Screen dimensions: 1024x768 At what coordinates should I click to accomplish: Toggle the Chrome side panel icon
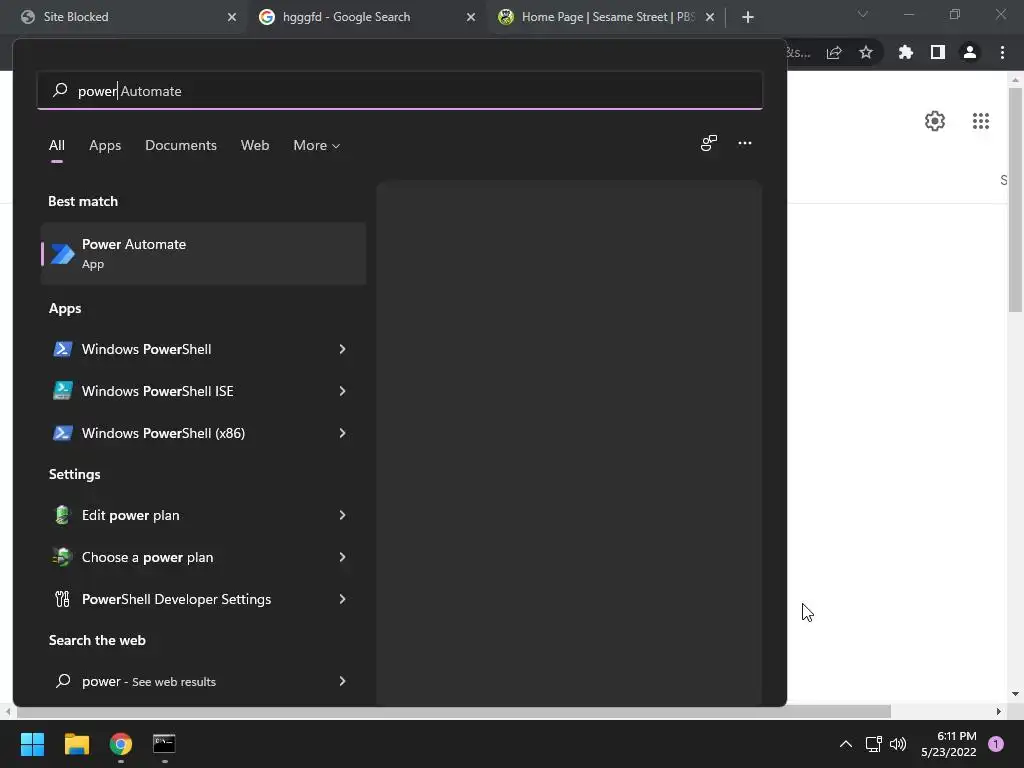pyautogui.click(x=938, y=52)
